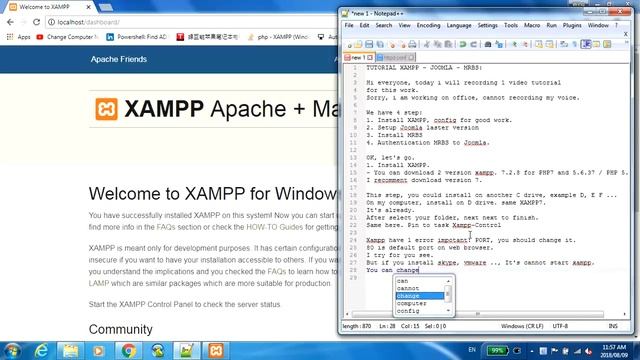
Task: Close the 'new 1' tab using its X
Action: 370,58
